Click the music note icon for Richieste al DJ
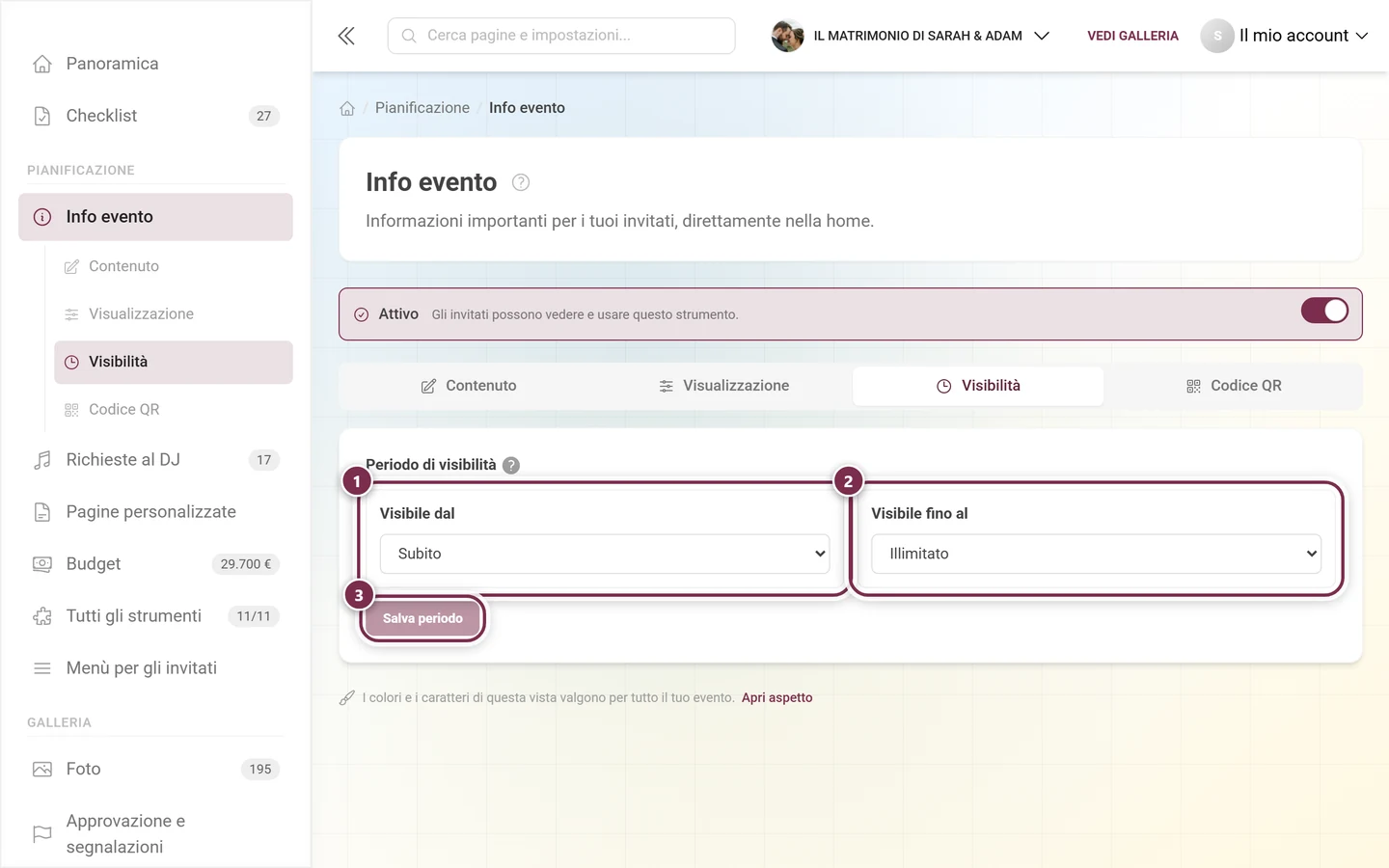Screen dimensions: 1389x868 42,460
